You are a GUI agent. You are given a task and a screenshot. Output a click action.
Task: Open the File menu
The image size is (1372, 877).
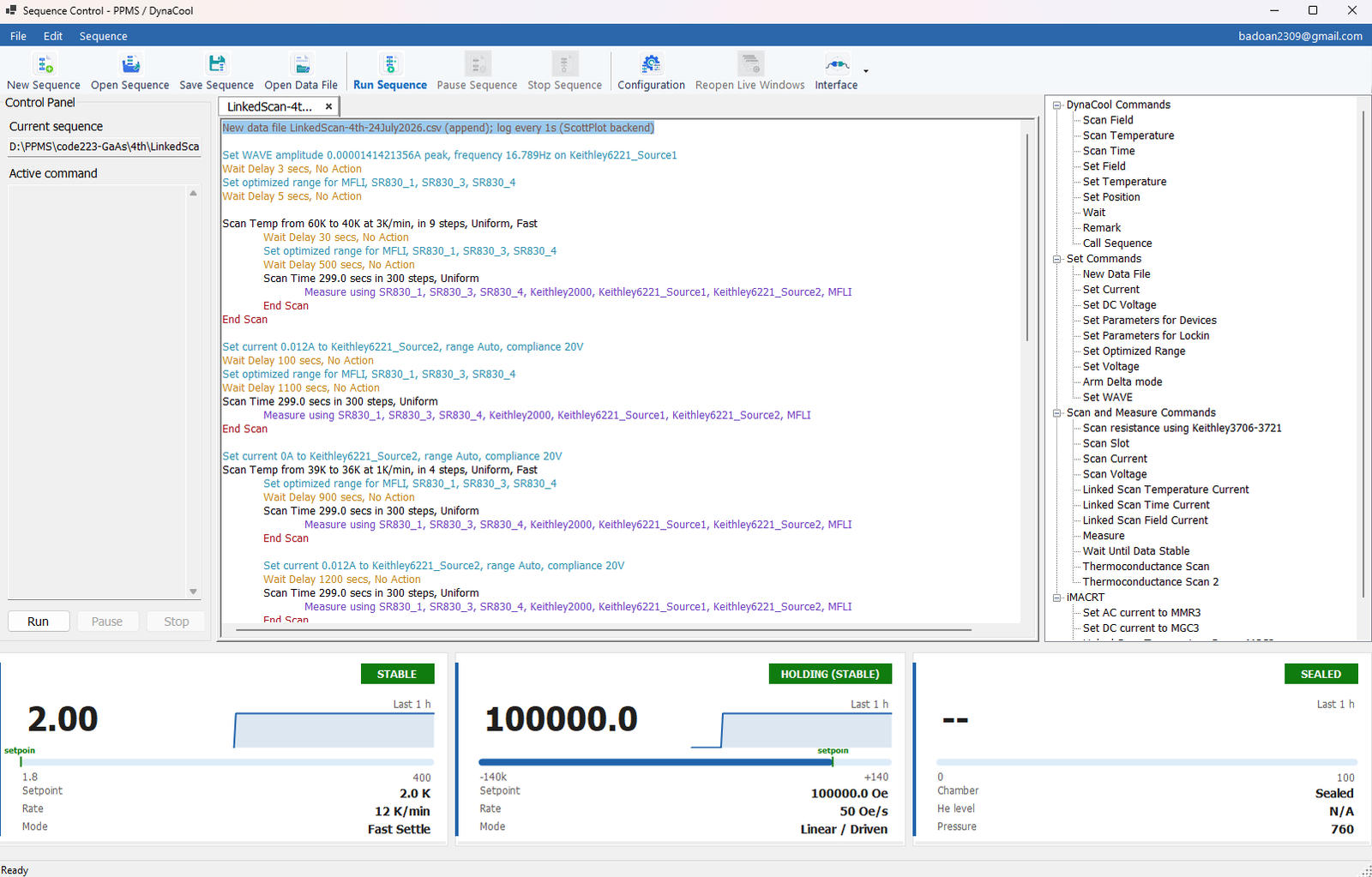(18, 36)
